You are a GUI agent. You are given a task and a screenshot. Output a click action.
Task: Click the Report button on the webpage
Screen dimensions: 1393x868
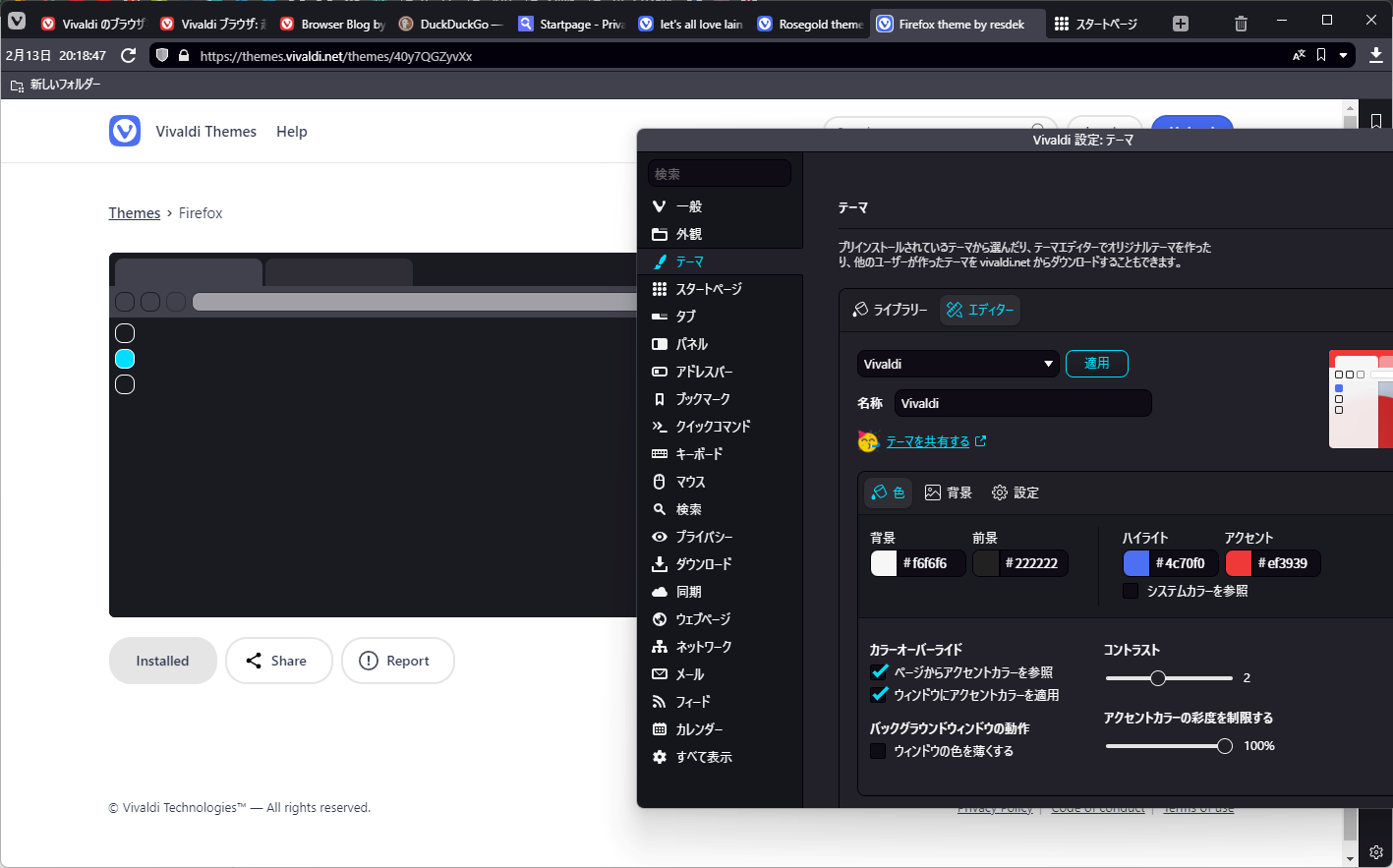(x=397, y=661)
